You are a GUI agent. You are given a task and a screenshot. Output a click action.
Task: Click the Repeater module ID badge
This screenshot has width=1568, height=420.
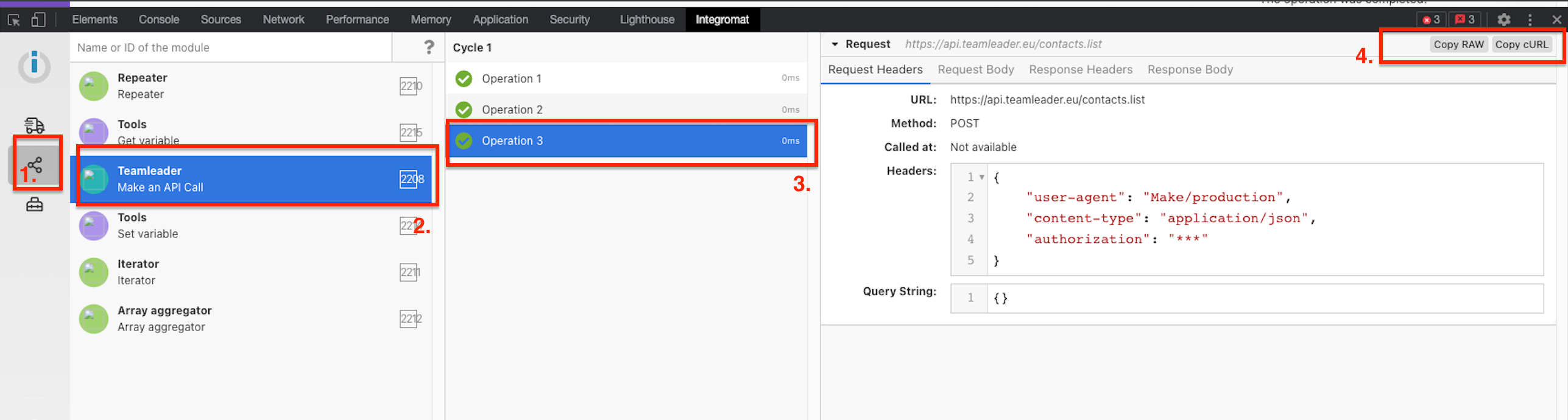tap(411, 86)
